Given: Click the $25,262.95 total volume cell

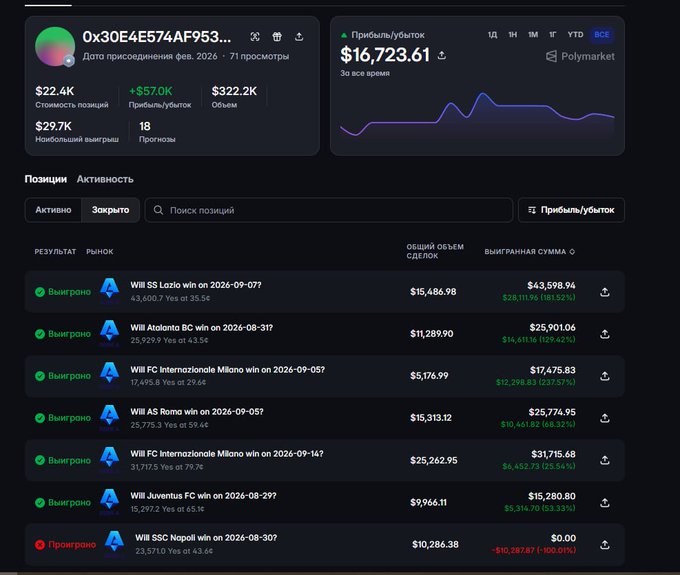Looking at the screenshot, I should [434, 461].
